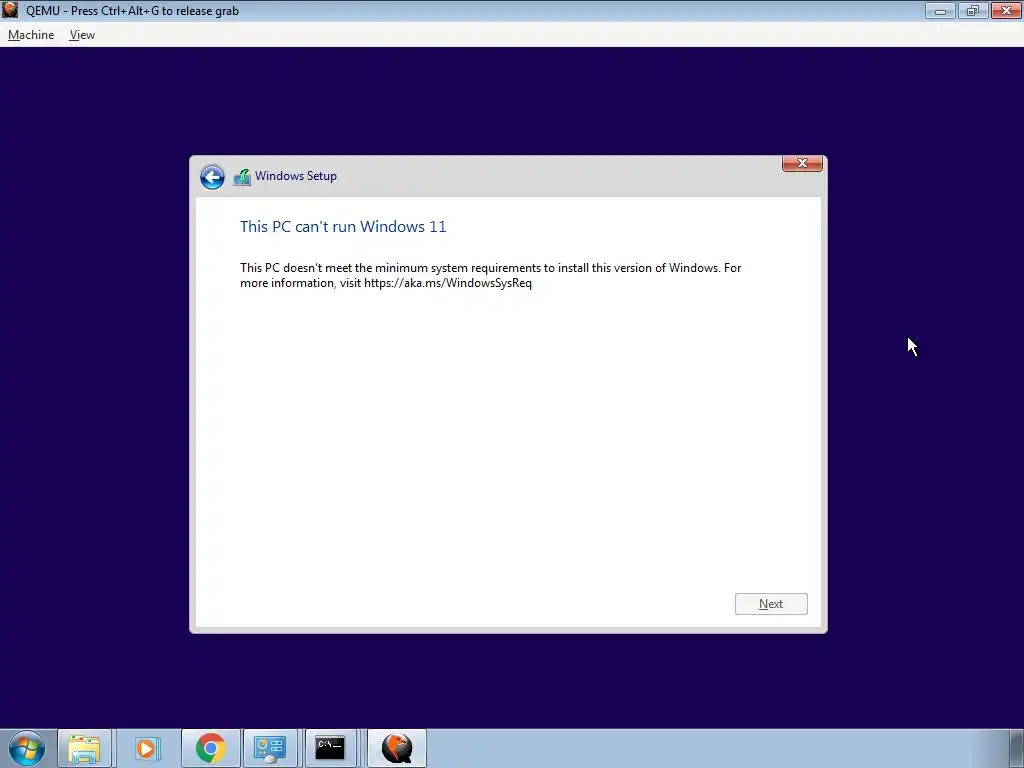Open the View menu

tap(82, 35)
